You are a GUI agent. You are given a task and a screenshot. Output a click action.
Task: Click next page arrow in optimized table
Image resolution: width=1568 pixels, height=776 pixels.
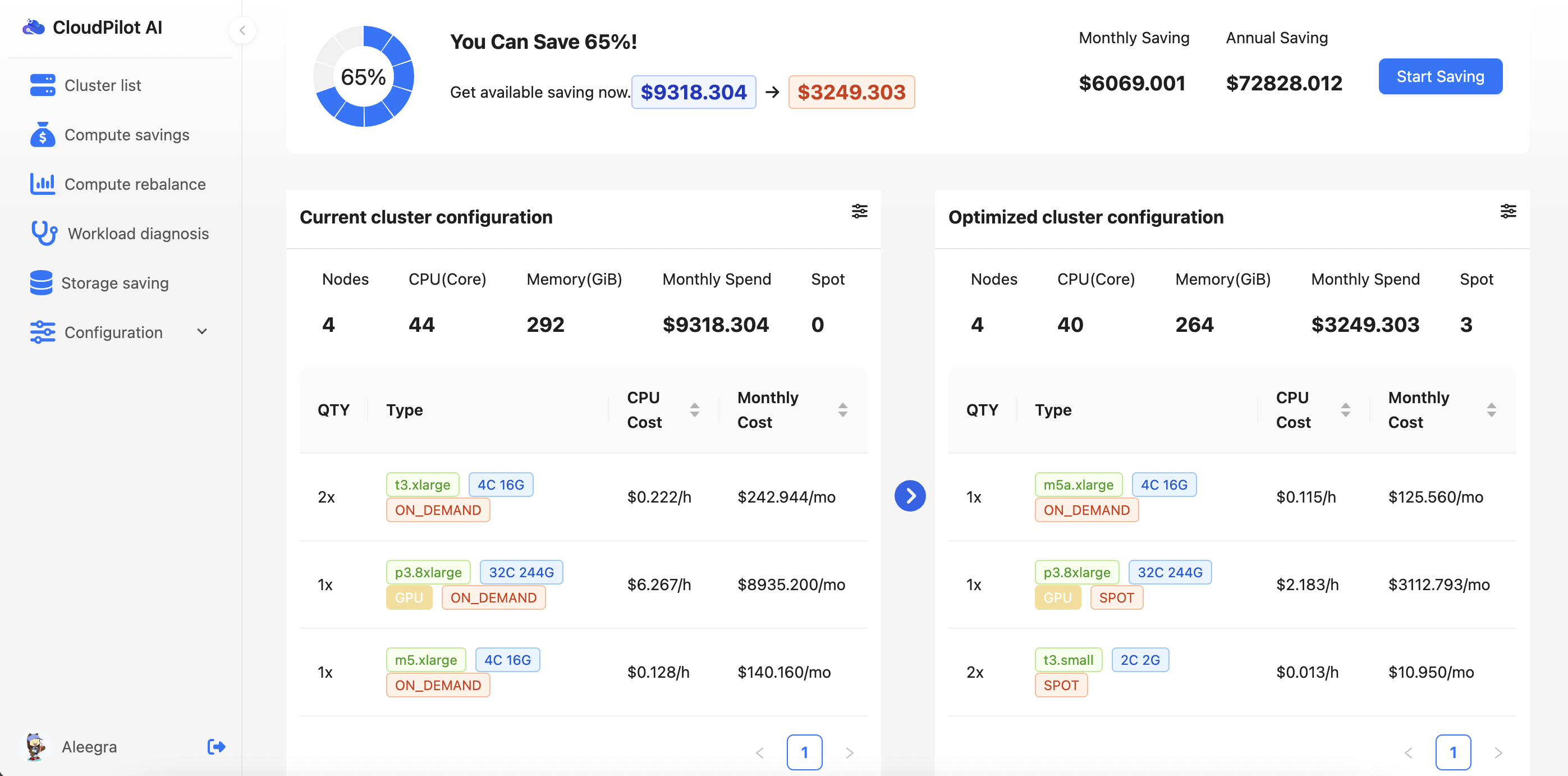point(1498,753)
